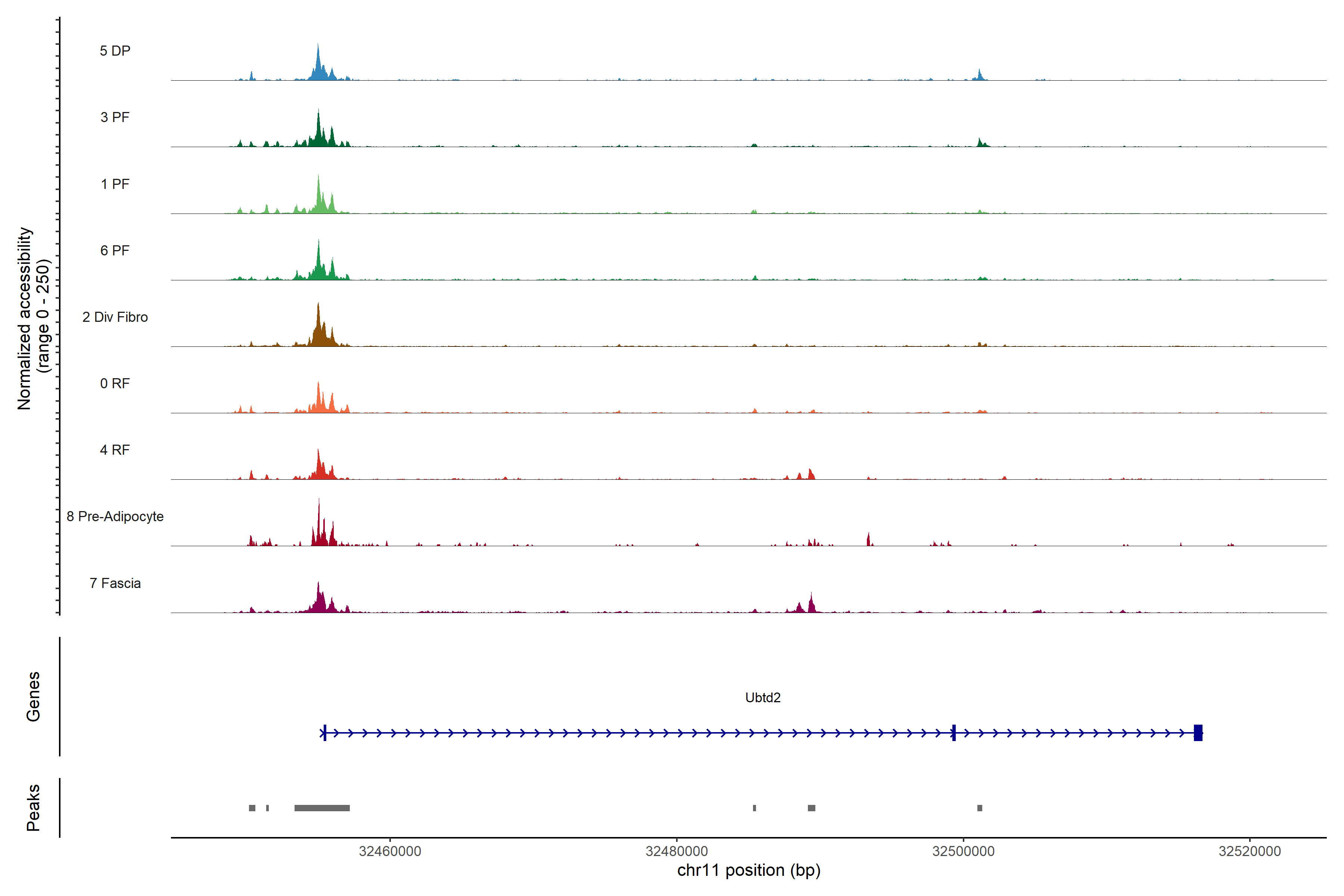Click the 6 PF track label
The image size is (1344, 896).
point(115,250)
